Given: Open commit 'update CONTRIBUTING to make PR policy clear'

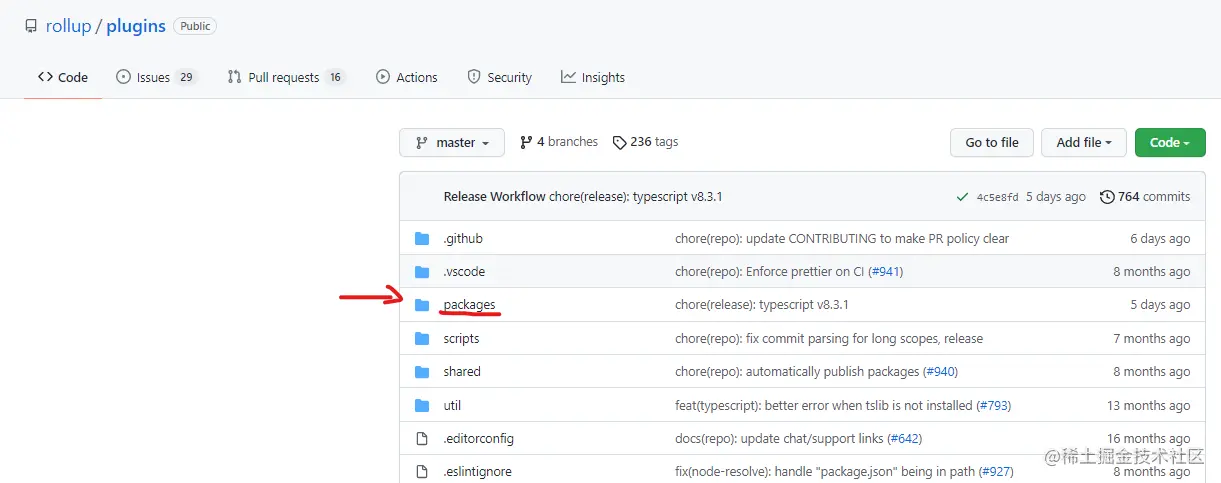Looking at the screenshot, I should pyautogui.click(x=842, y=239).
